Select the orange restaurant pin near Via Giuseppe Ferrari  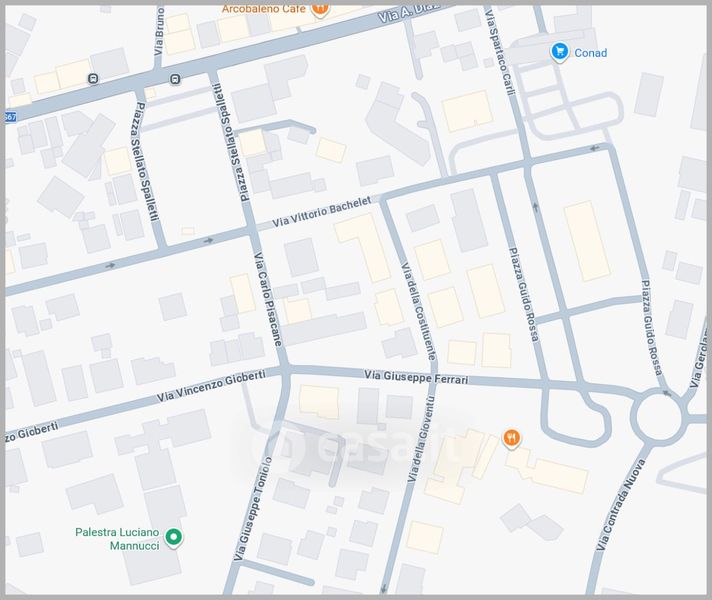point(511,439)
